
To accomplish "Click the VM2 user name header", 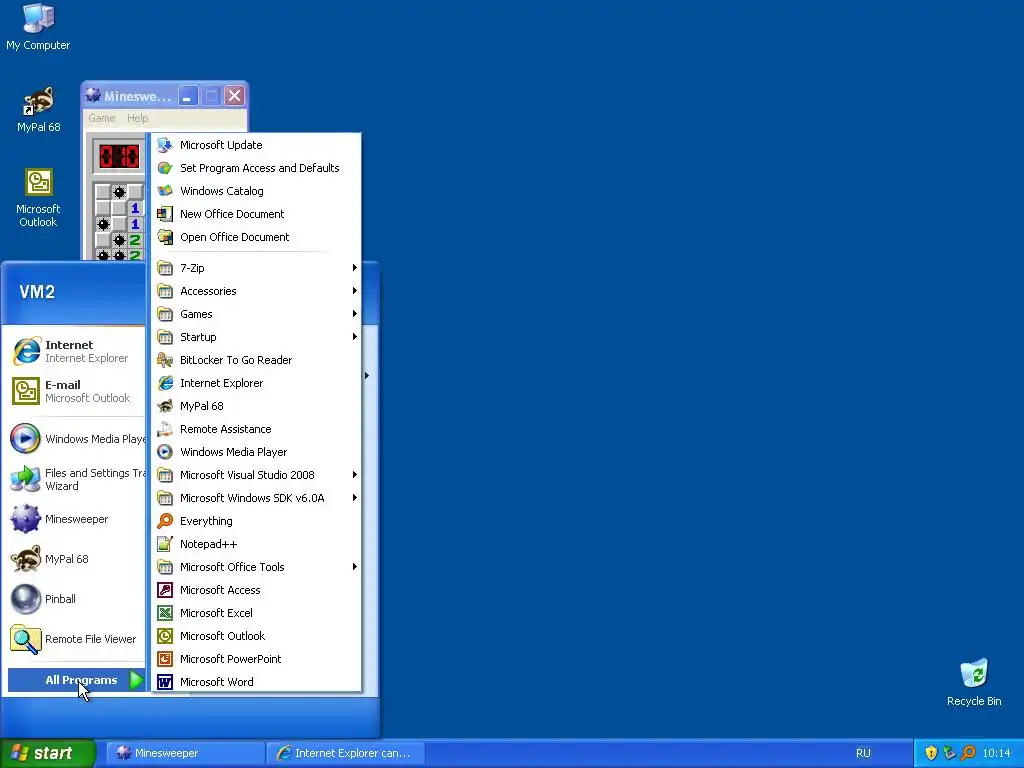I will (37, 292).
